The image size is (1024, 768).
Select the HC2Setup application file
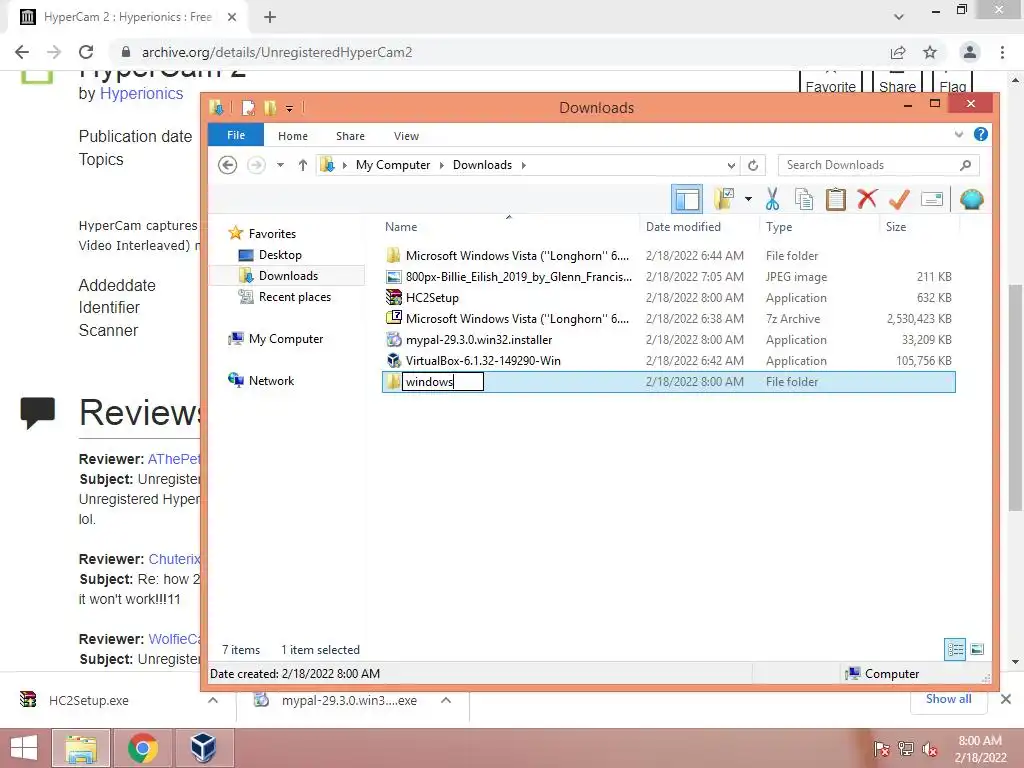(x=669, y=298)
